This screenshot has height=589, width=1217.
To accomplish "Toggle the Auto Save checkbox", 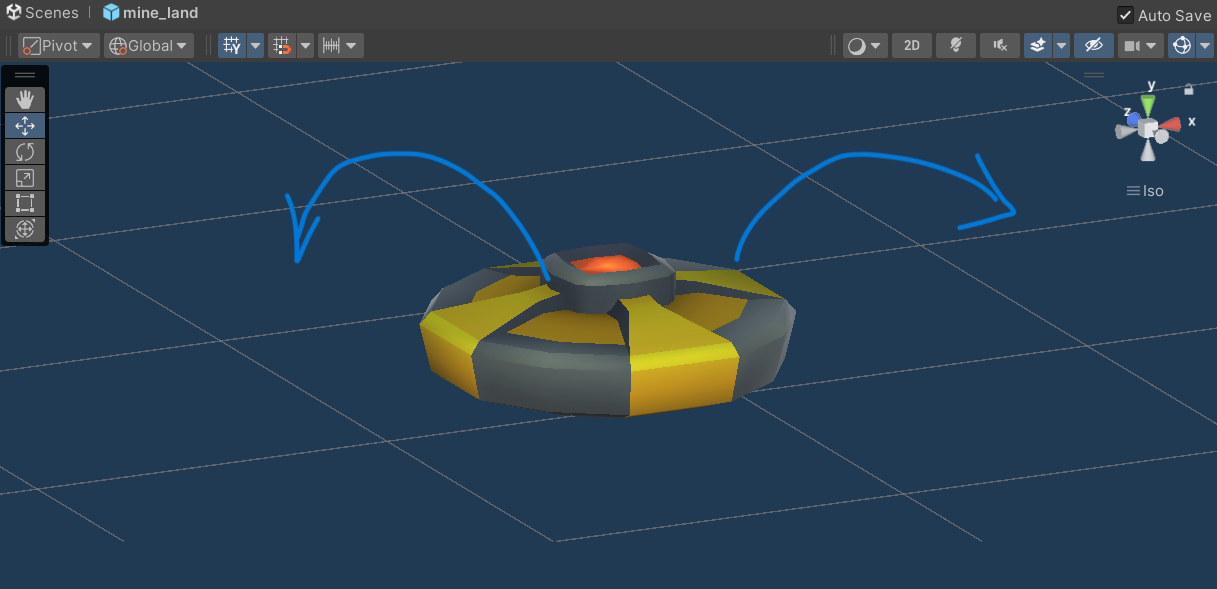I will click(x=1126, y=15).
